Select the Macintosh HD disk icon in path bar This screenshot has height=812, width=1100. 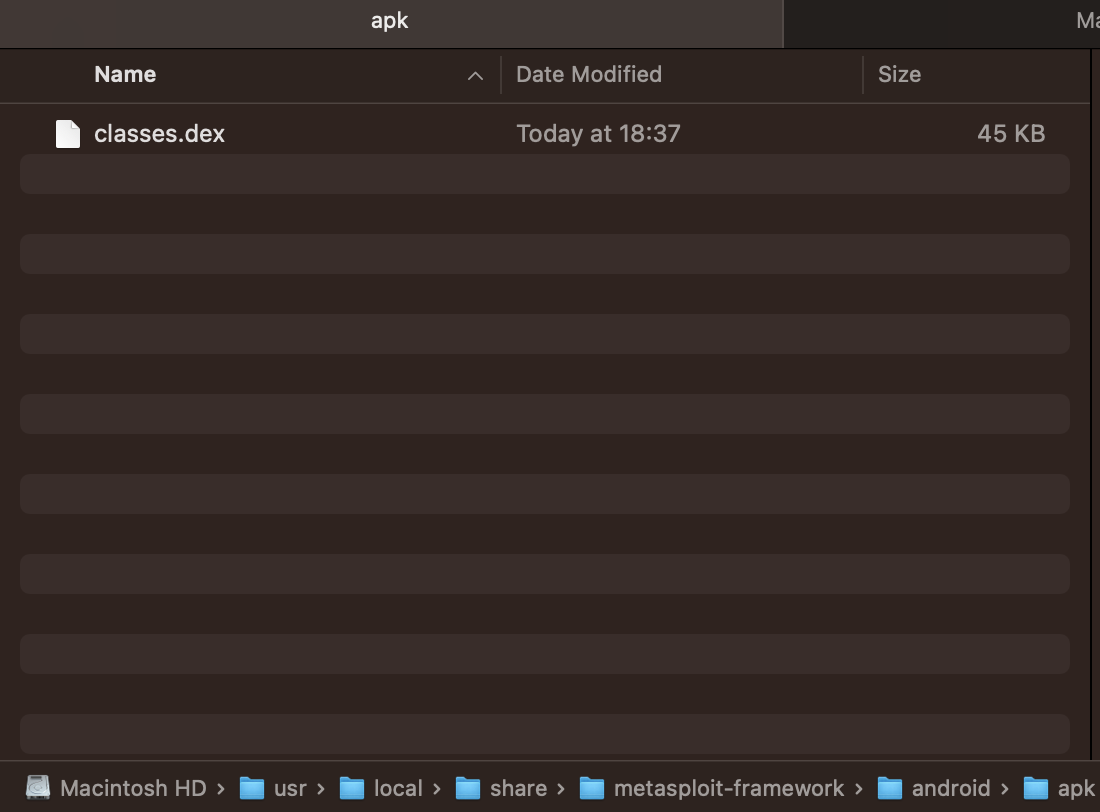click(38, 788)
